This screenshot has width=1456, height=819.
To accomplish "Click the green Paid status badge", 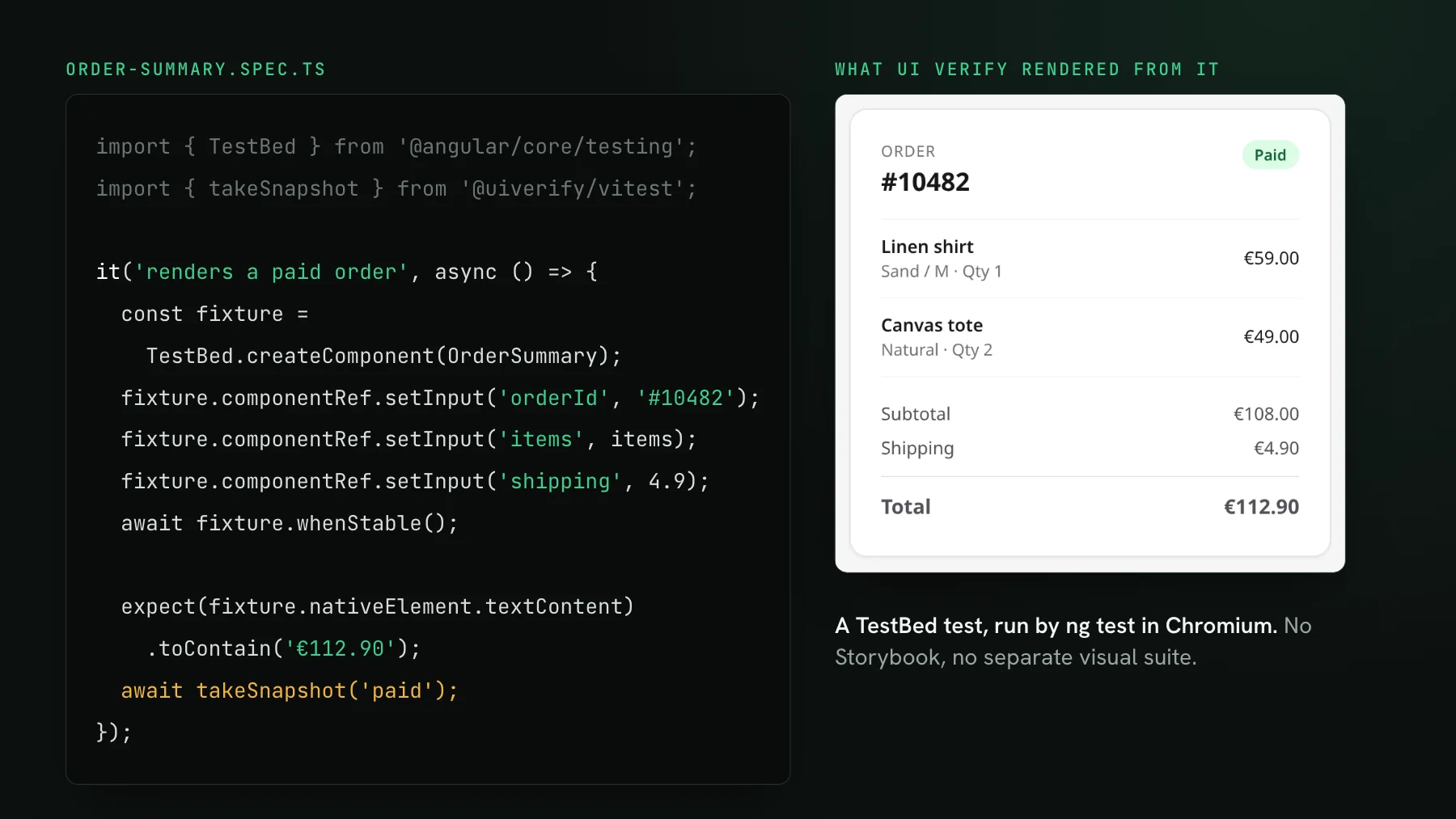I will pyautogui.click(x=1271, y=155).
